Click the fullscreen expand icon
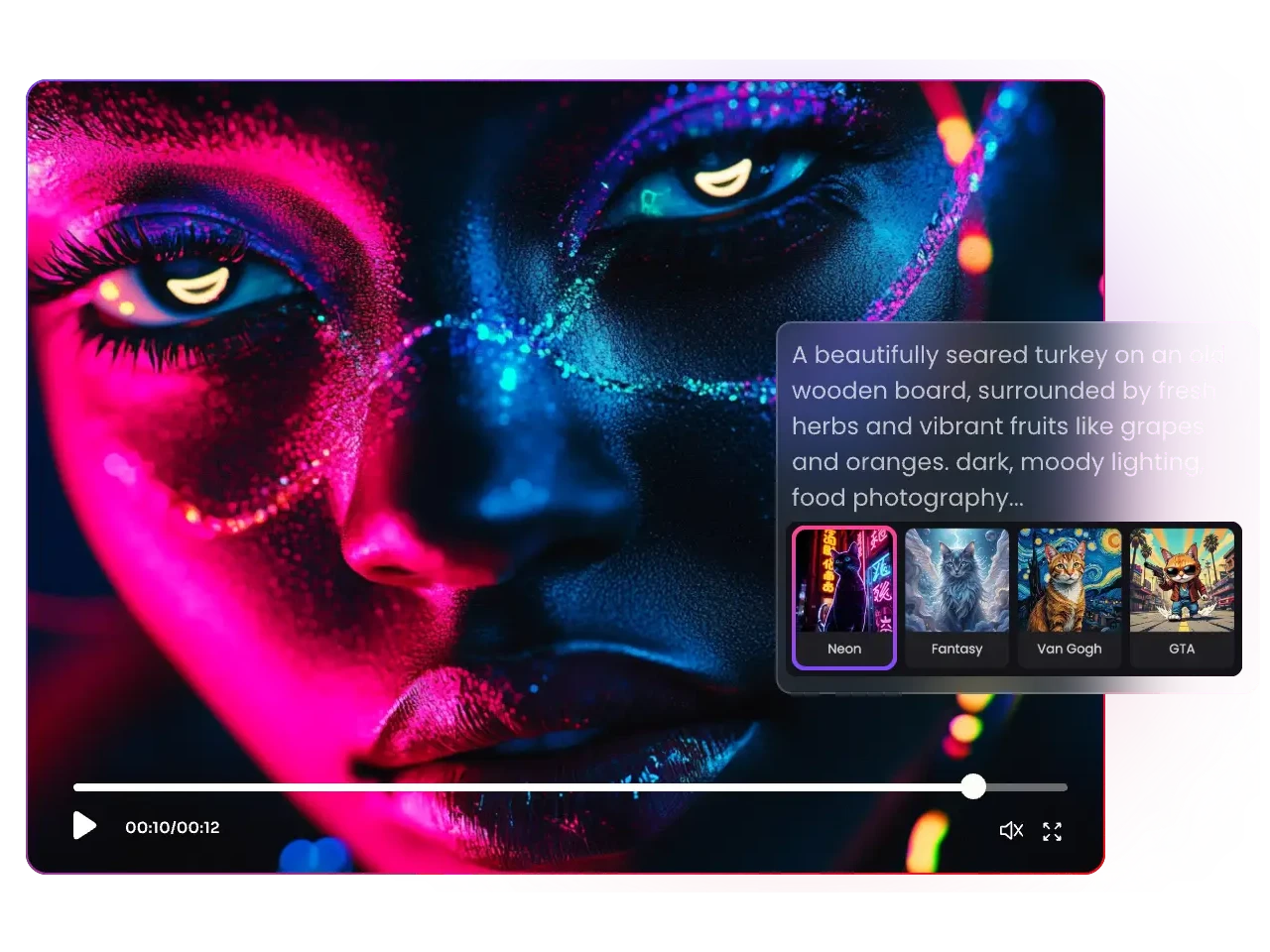Screen dimensions: 1270x952 pyautogui.click(x=1053, y=831)
